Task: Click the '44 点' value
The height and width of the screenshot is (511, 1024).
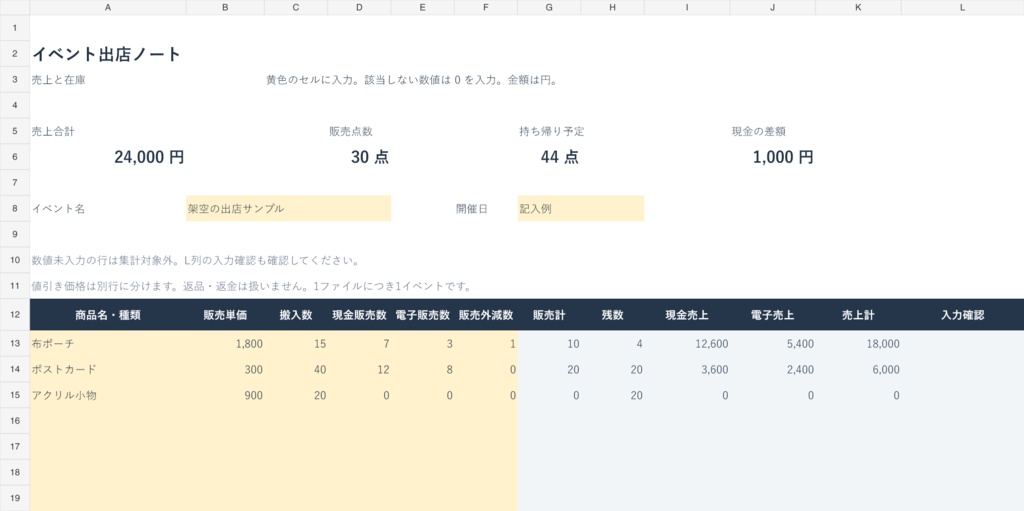Action: 560,157
